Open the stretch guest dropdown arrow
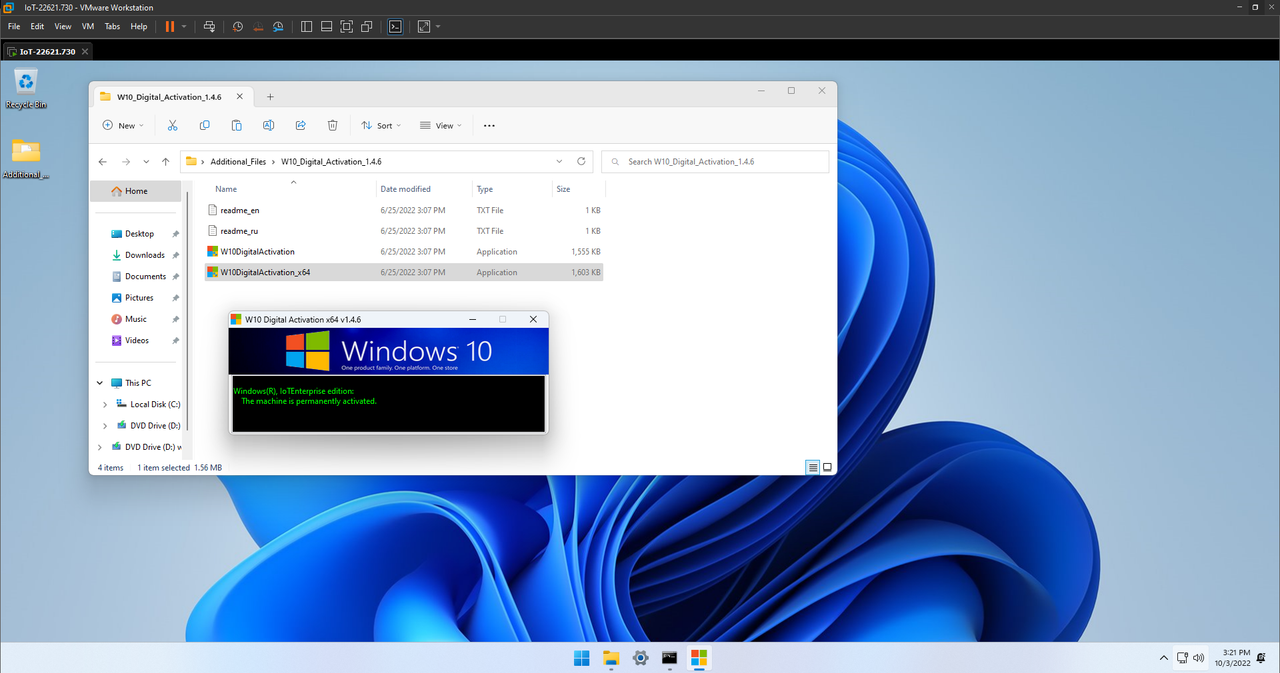Image resolution: width=1280 pixels, height=673 pixels. 437,26
